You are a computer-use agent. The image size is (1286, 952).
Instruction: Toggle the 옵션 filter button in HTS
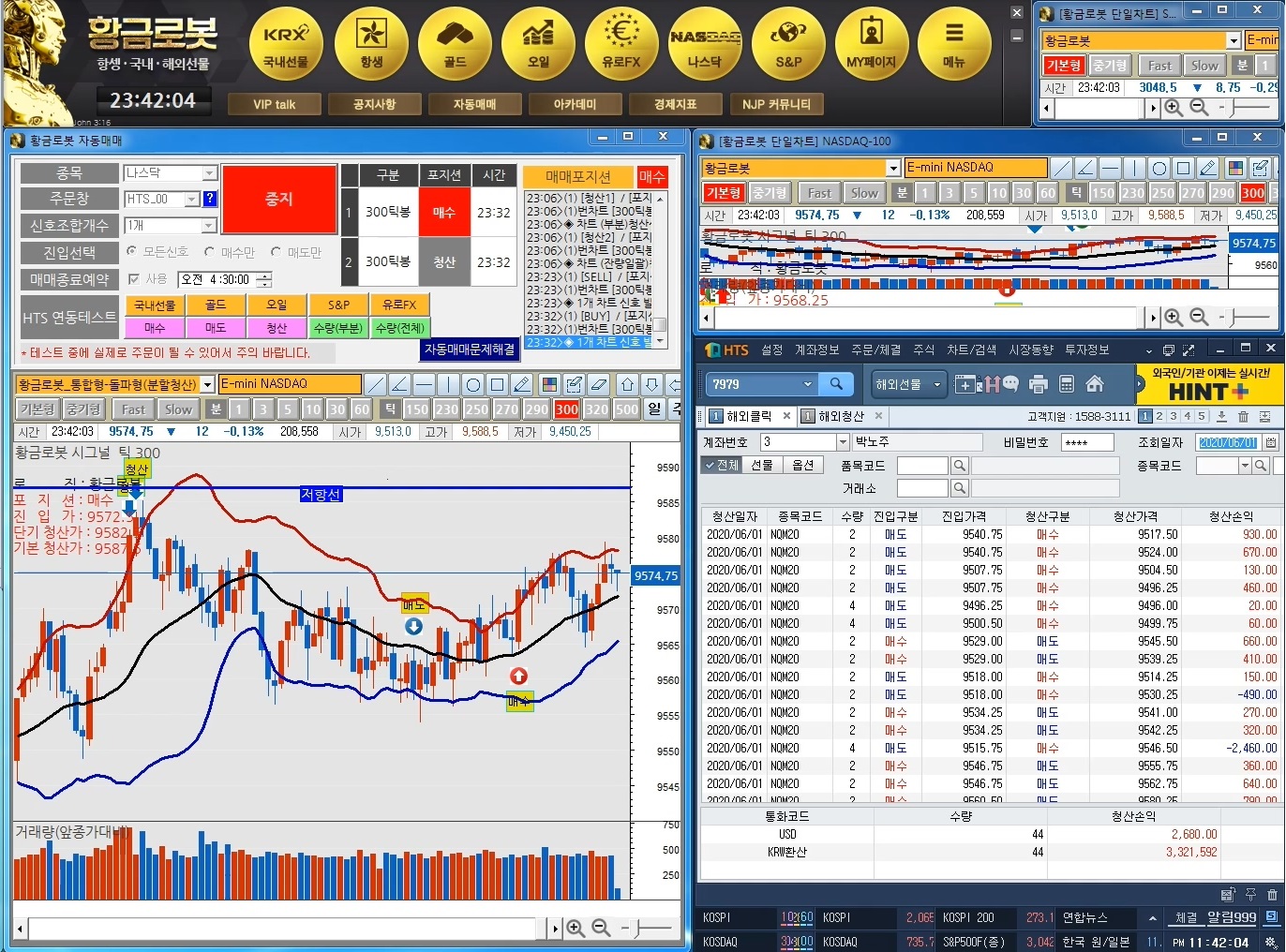[x=803, y=466]
